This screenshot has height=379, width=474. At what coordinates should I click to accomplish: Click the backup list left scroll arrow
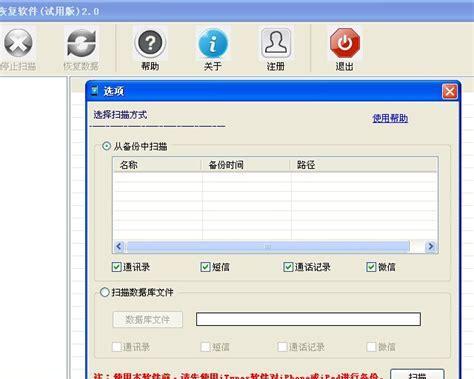(x=119, y=247)
